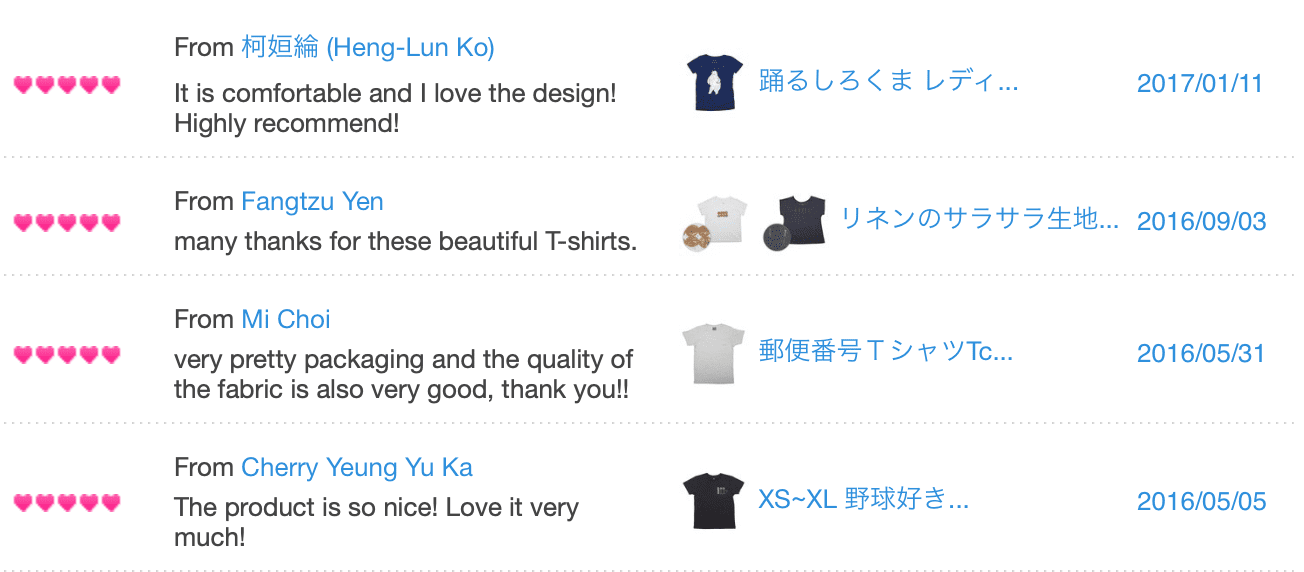The image size is (1304, 572).
Task: Click the heart rating on Mi Choi's review
Action: [67, 354]
